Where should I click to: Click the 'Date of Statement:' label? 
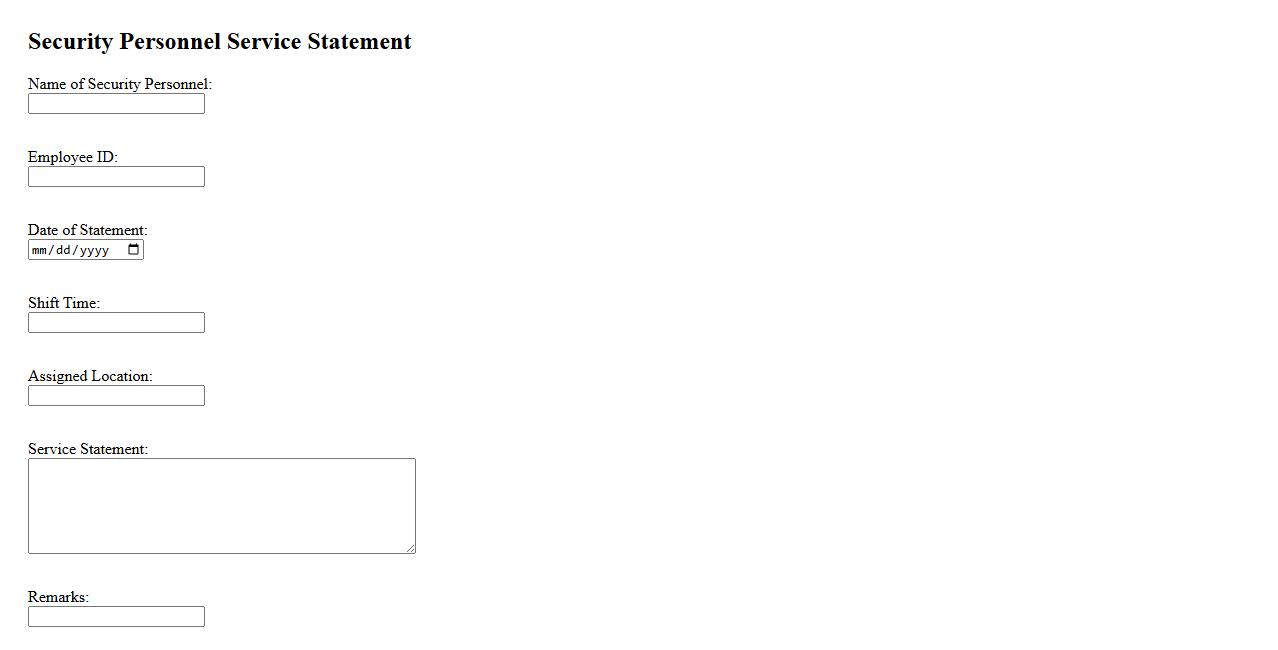(88, 230)
